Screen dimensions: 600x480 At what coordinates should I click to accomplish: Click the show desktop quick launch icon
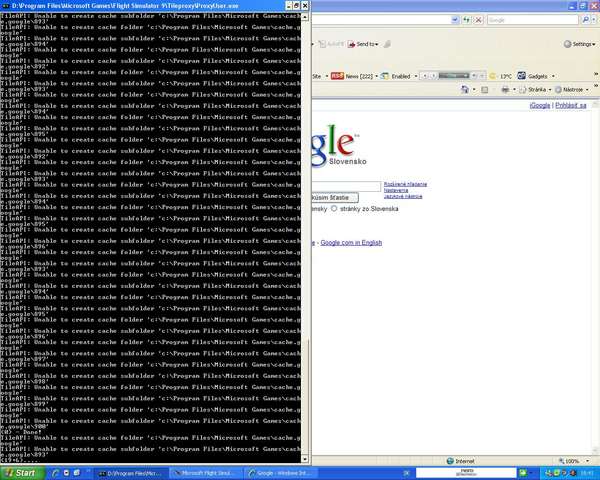pyautogui.click(x=77, y=473)
